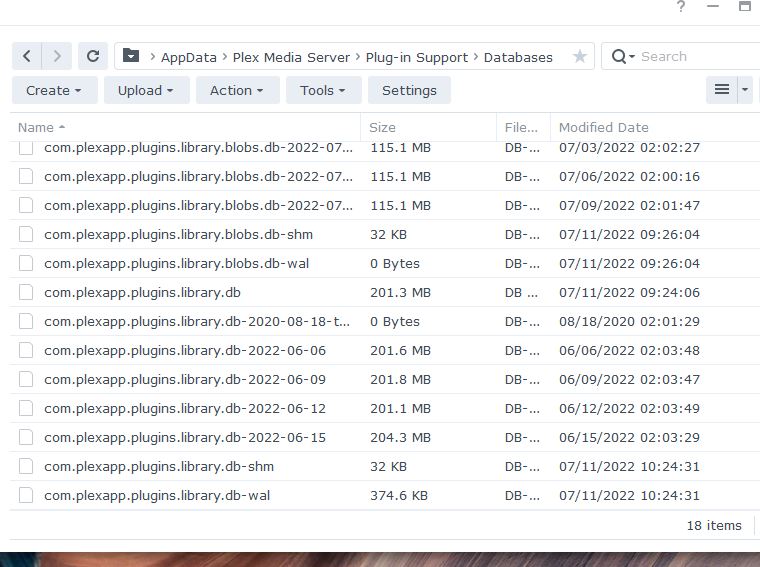The width and height of the screenshot is (760, 567).
Task: Open view mode options dropdown arrow
Action: [x=745, y=90]
